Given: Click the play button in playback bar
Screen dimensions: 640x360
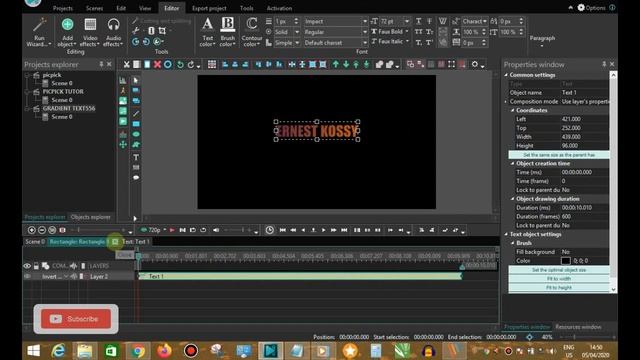Looking at the screenshot, I should 324,230.
